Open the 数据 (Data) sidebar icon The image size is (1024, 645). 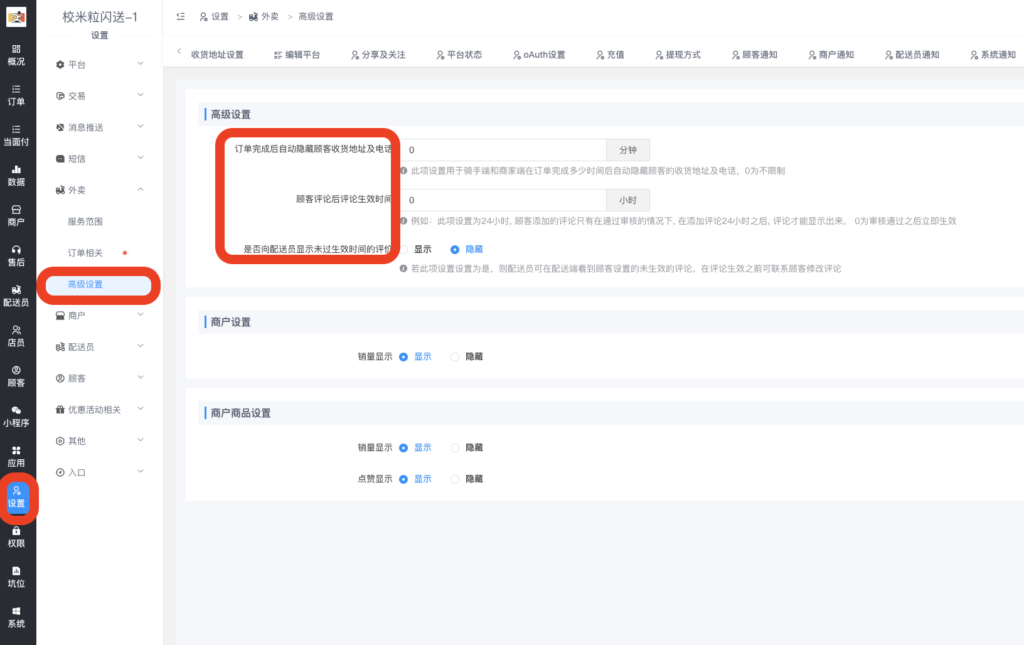point(16,177)
